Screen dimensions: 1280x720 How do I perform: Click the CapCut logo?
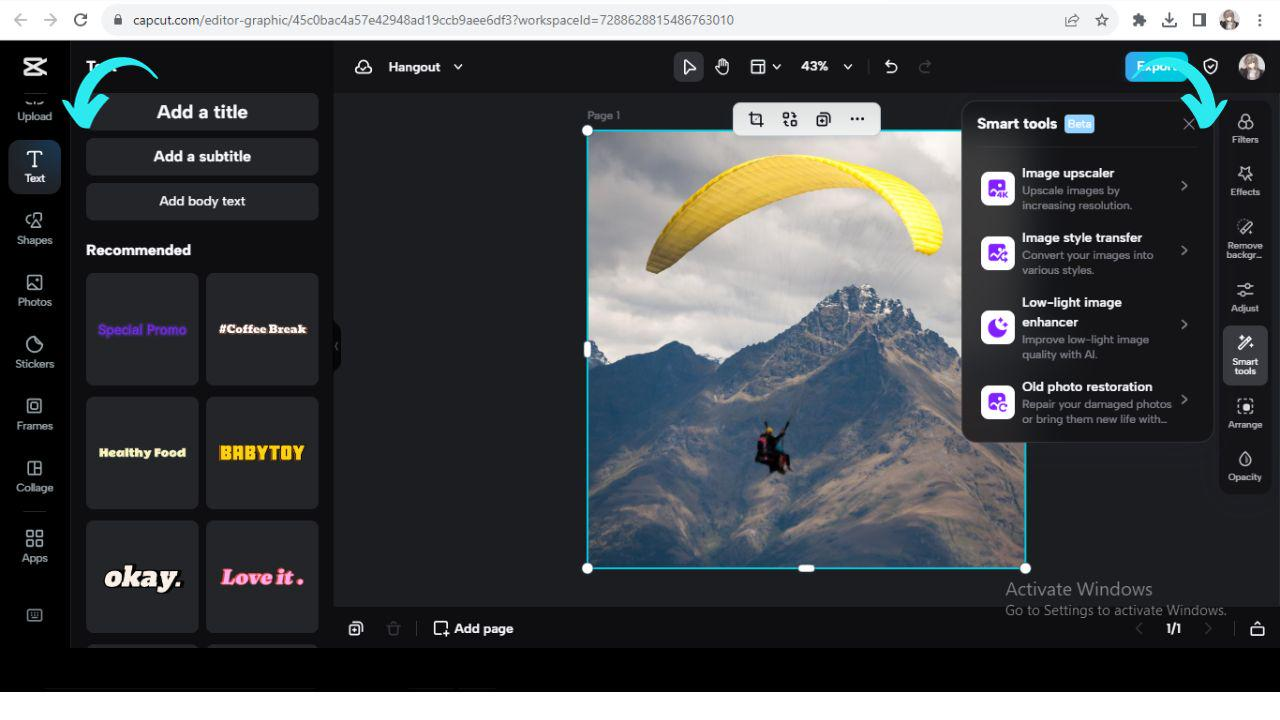coord(35,67)
